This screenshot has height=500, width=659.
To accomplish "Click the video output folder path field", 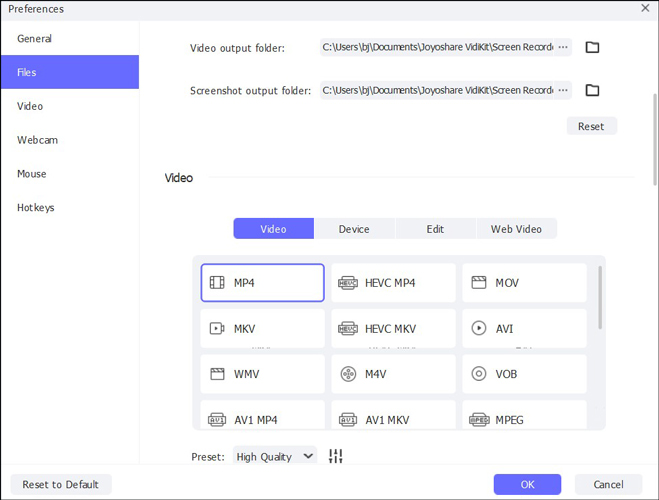I will pyautogui.click(x=437, y=47).
